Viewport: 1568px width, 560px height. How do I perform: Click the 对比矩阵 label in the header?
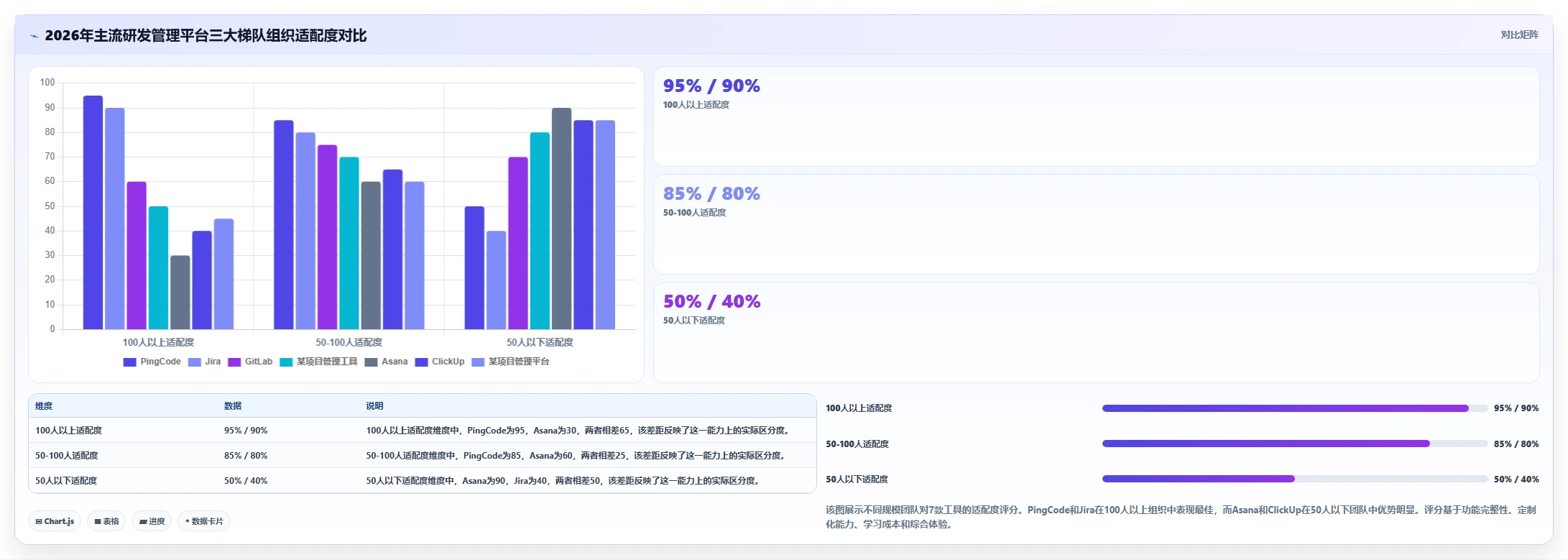(x=1519, y=35)
